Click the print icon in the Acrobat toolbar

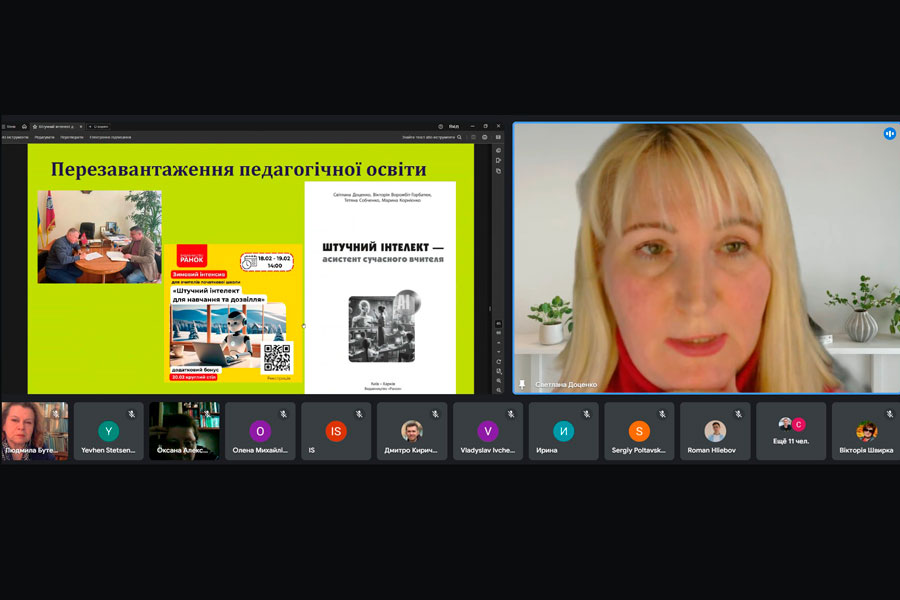pyautogui.click(x=484, y=137)
